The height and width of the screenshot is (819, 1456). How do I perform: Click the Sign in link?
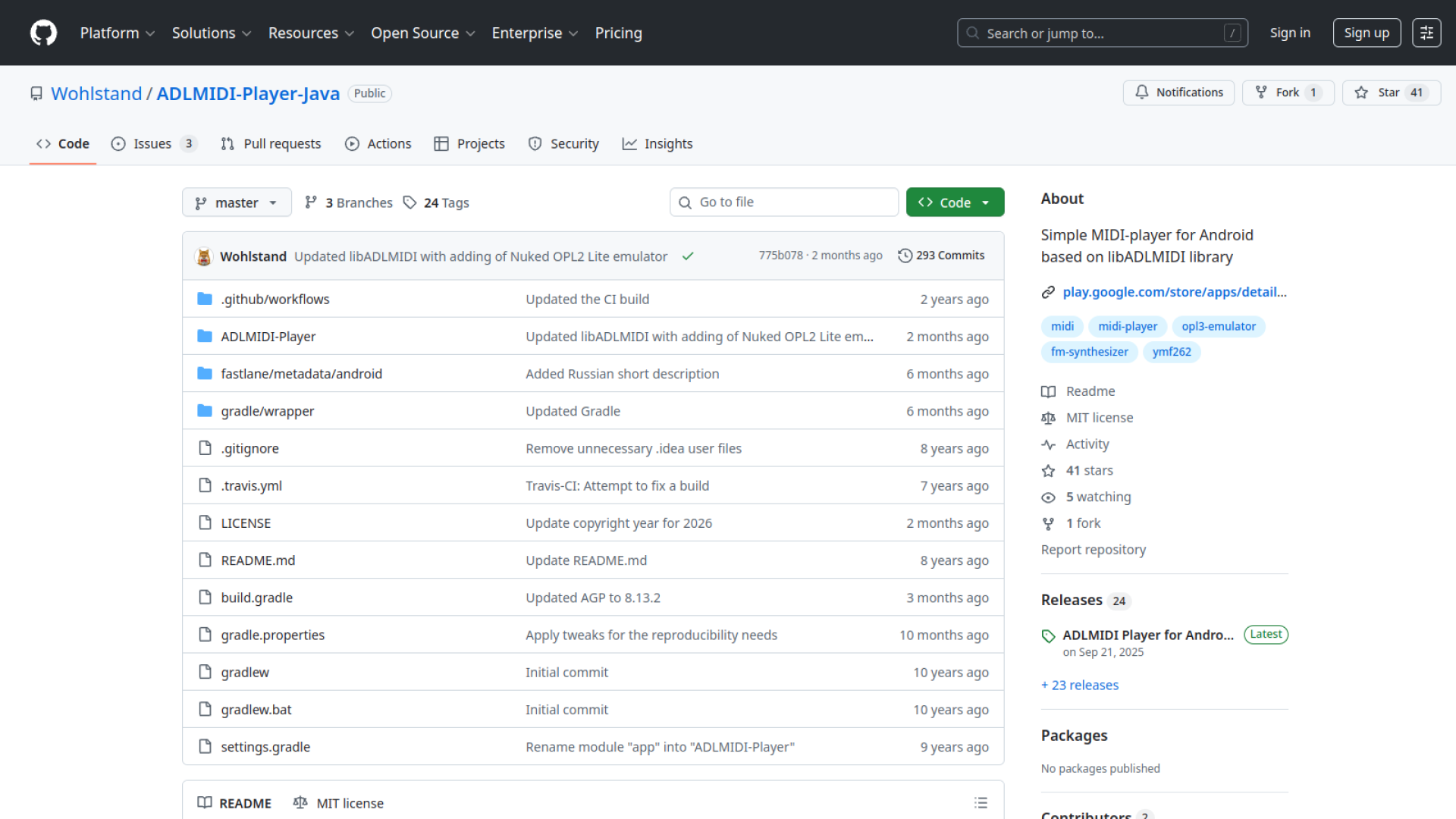tap(1290, 33)
